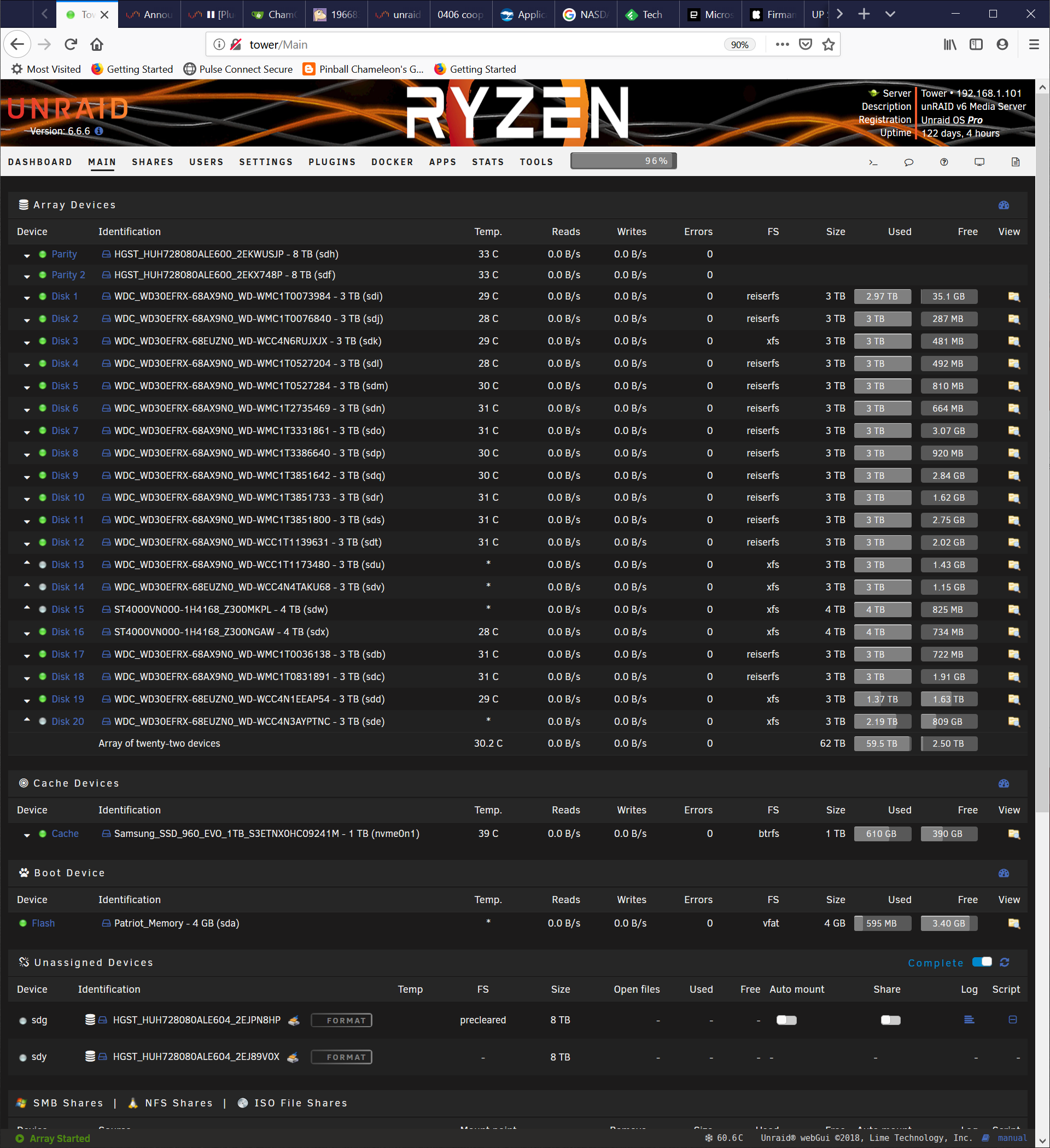Click the preclear icon for HGST_2EJ89V0X
Image resolution: width=1050 pixels, height=1148 pixels.
click(292, 1057)
